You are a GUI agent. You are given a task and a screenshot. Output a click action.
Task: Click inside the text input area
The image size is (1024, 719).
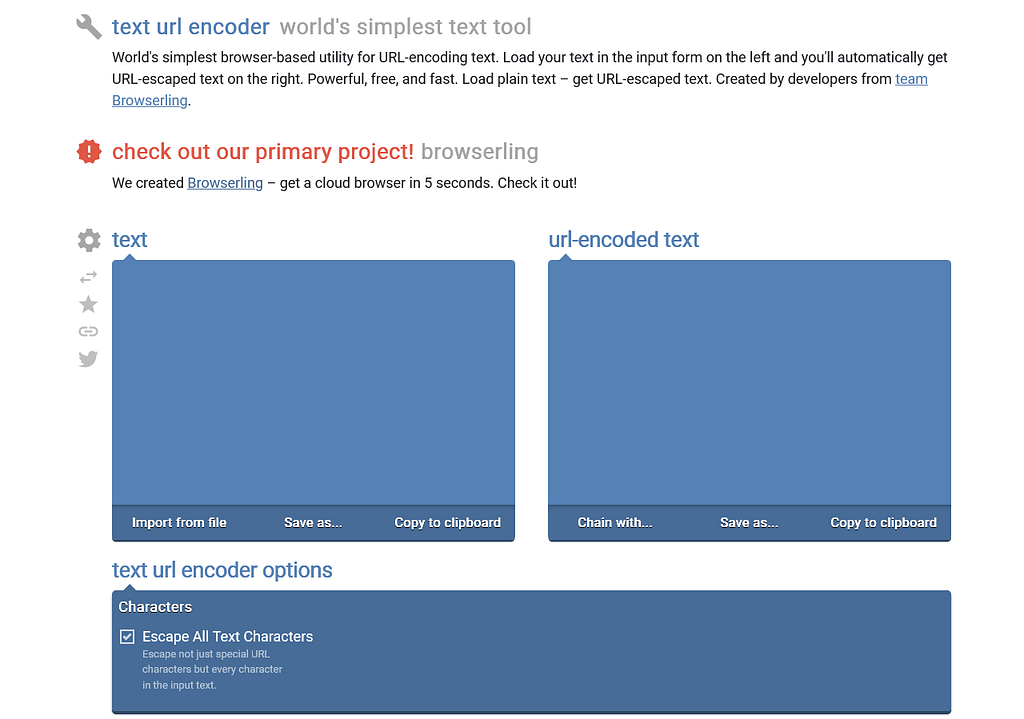tap(313, 383)
